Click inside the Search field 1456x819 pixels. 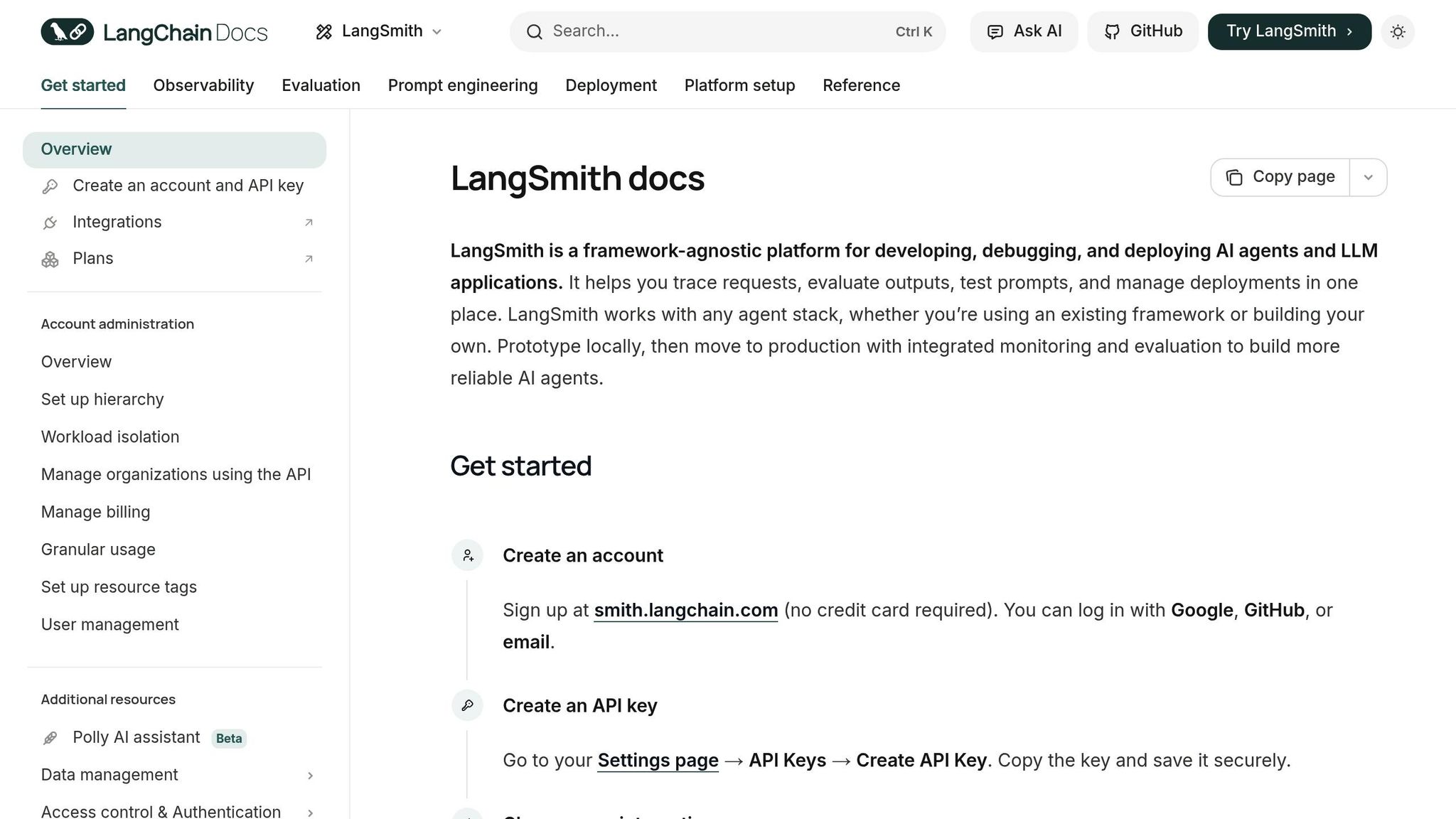(711, 31)
